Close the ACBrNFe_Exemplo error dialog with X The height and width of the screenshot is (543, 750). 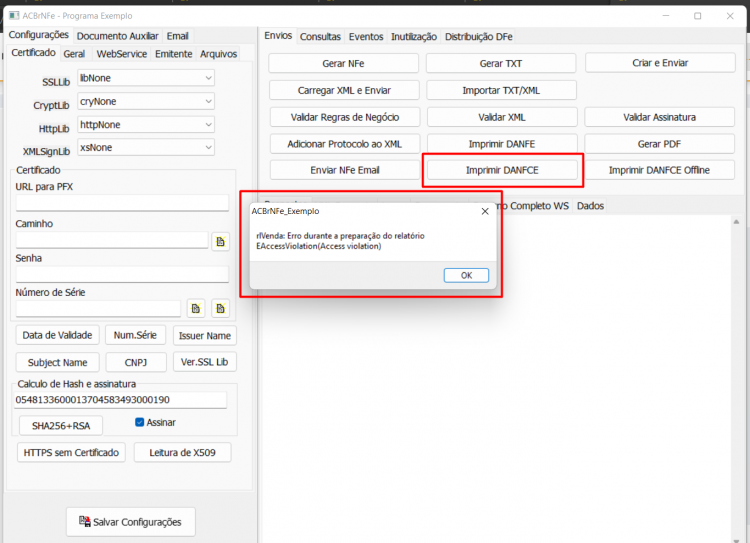coord(485,211)
